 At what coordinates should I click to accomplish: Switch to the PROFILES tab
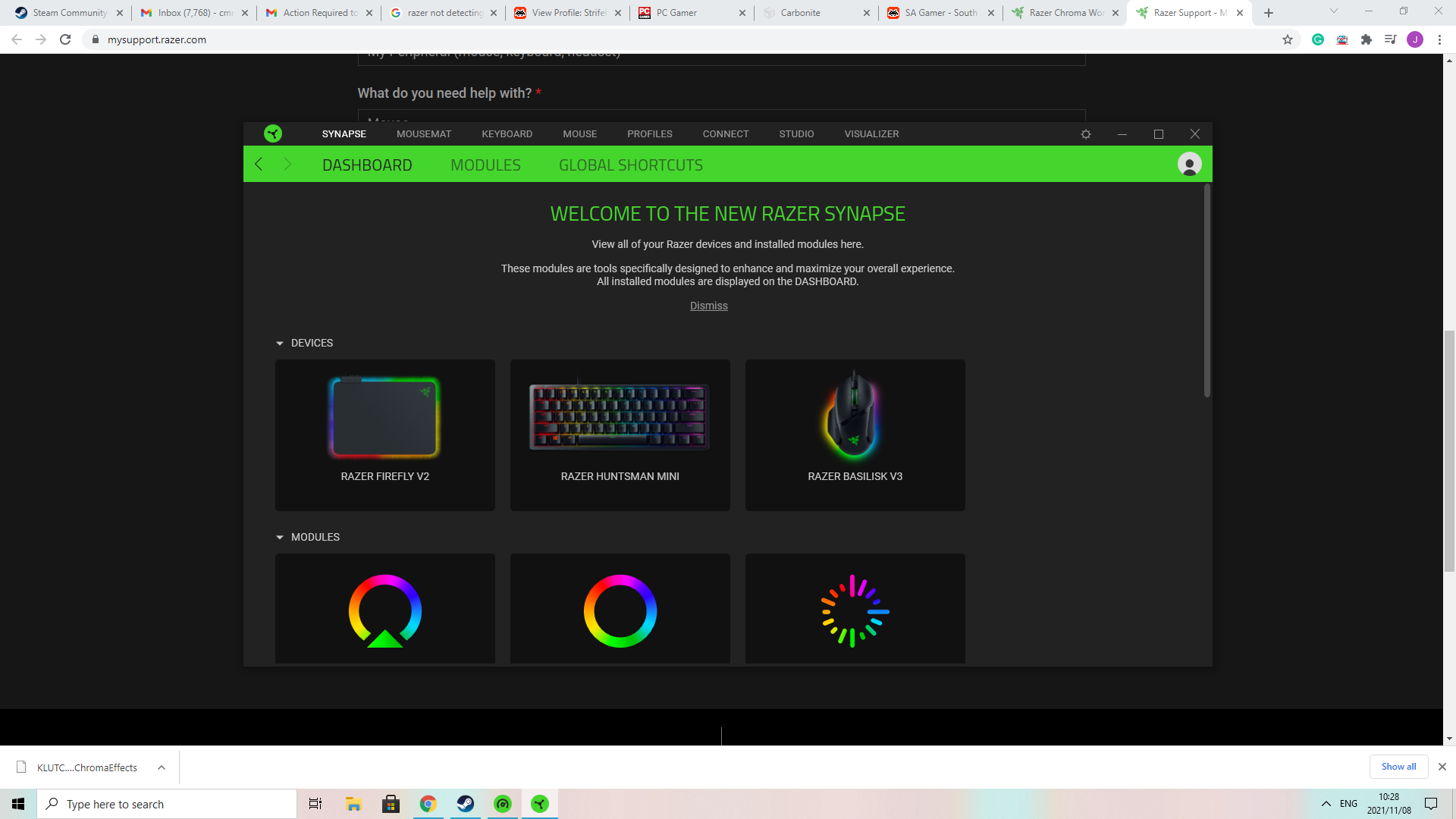point(650,134)
